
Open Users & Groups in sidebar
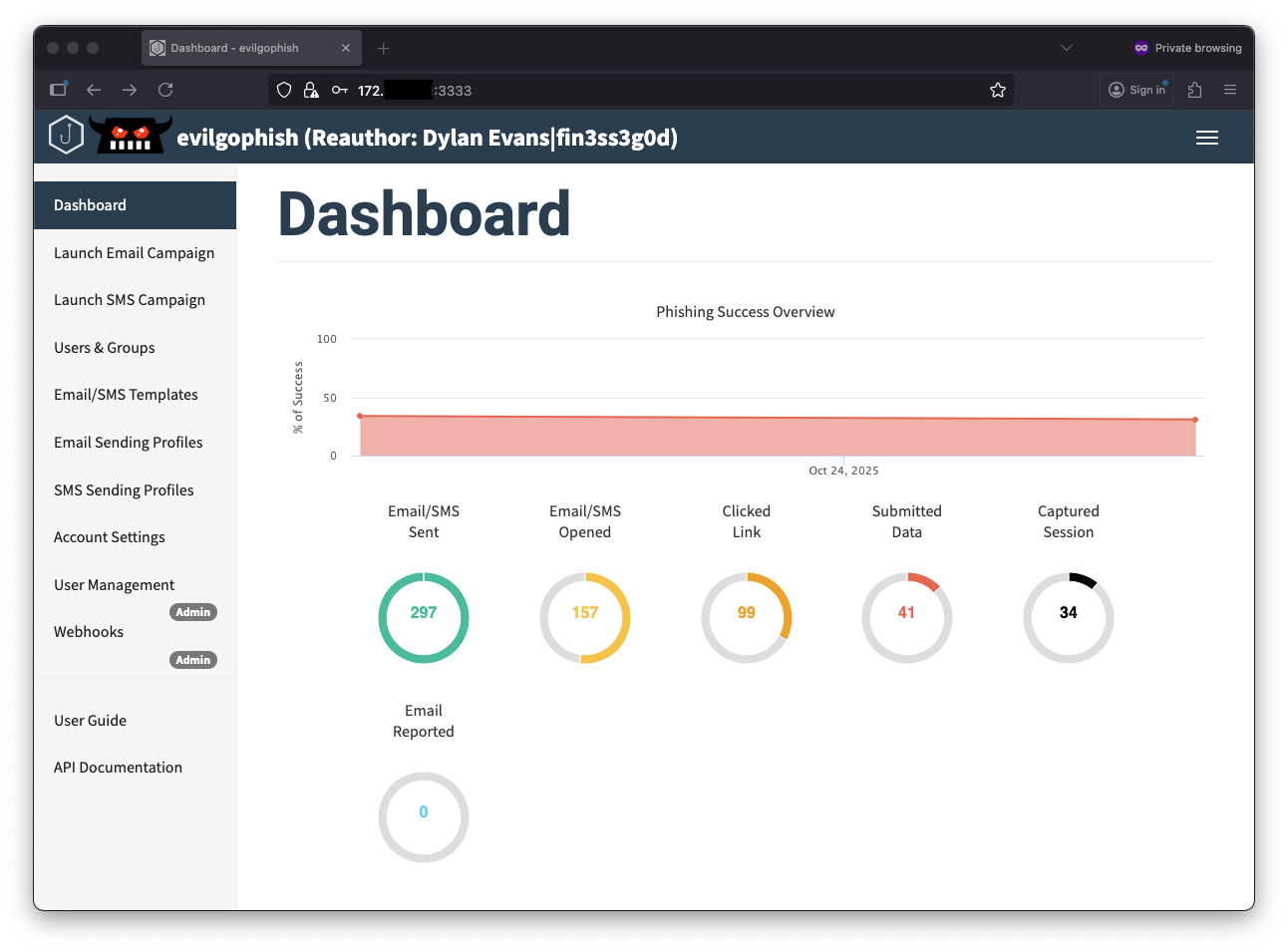click(x=105, y=348)
